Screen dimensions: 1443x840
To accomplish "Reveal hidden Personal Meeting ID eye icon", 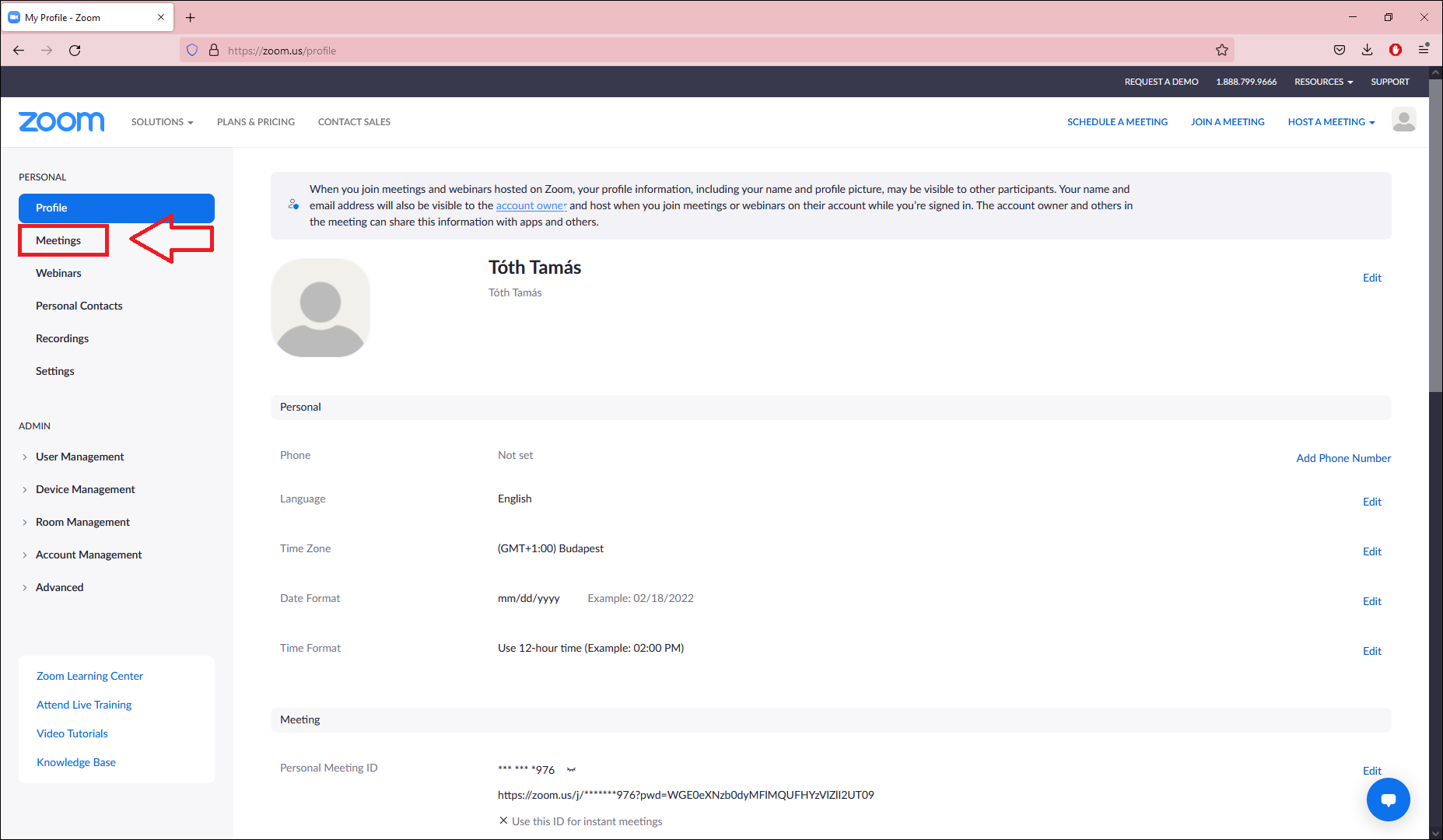I will click(x=571, y=770).
